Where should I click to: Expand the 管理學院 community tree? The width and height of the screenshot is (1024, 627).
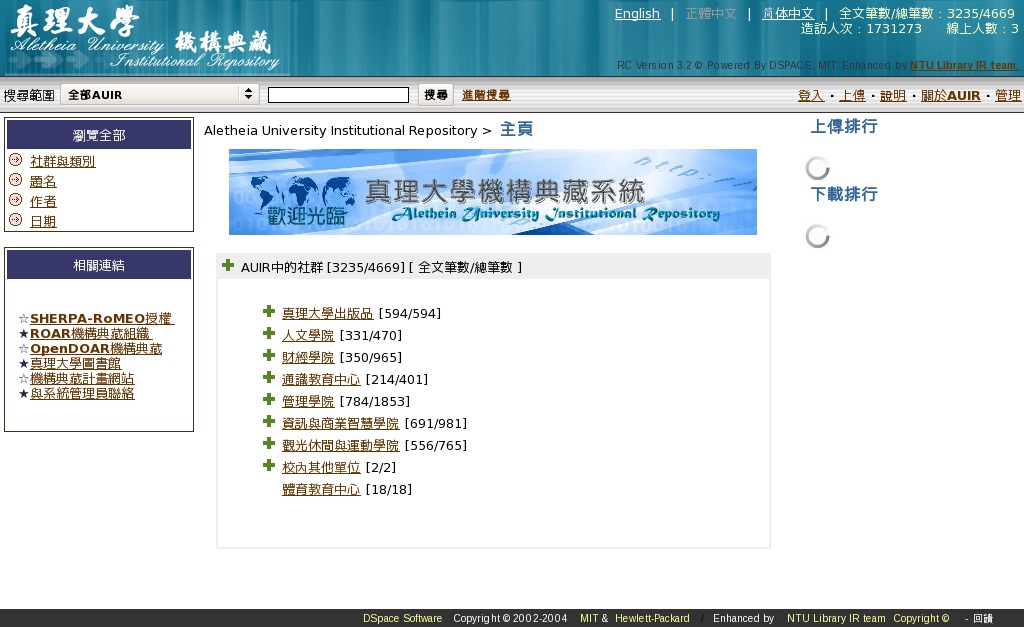tap(268, 400)
